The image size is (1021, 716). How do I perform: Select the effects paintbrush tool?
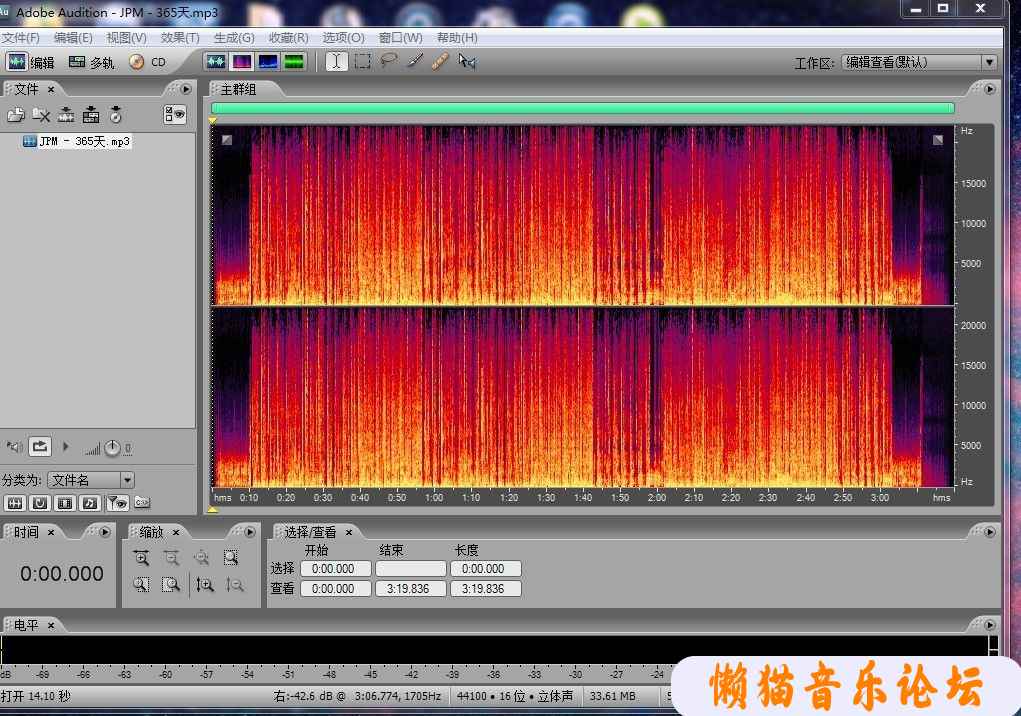(x=415, y=61)
